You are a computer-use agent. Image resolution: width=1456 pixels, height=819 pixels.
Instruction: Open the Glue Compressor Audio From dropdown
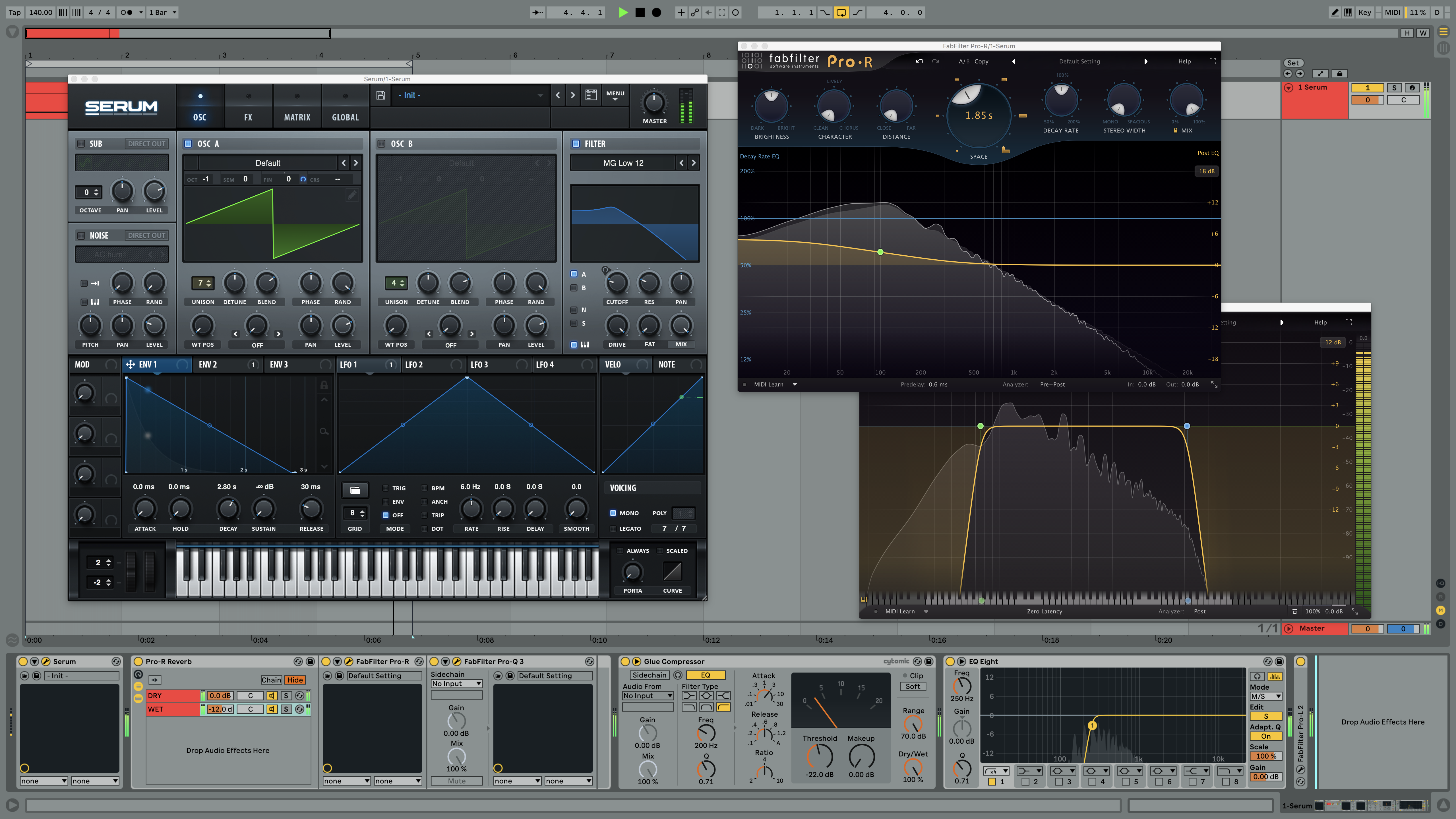pos(648,696)
